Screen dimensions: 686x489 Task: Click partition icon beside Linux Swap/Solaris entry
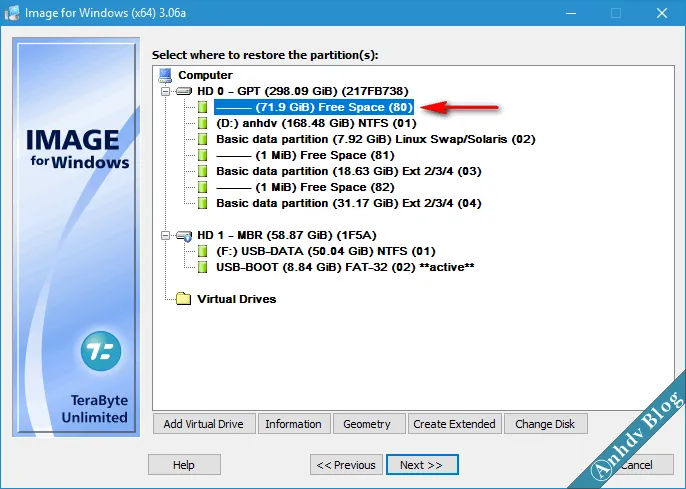coord(202,139)
